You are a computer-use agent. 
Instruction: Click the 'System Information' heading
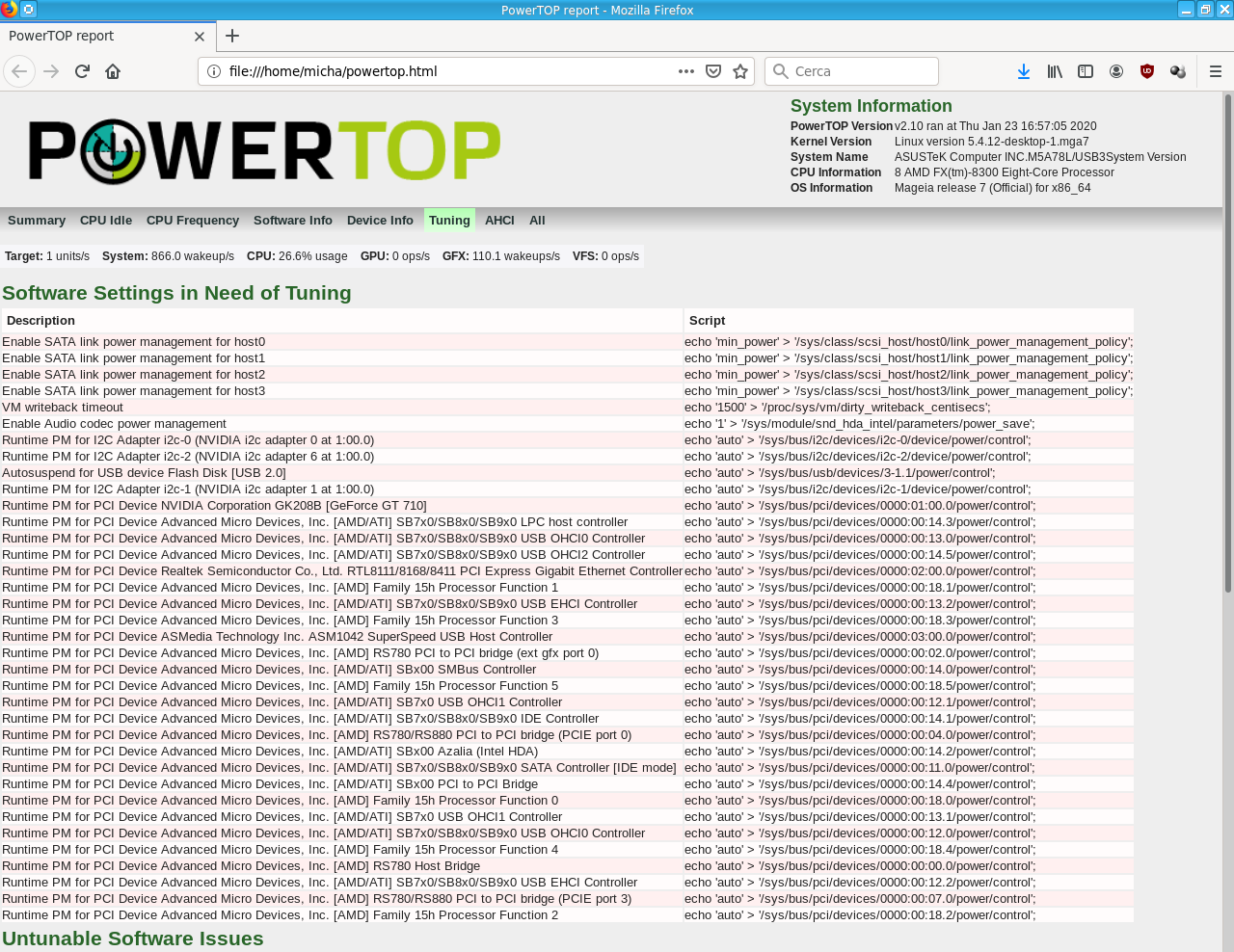click(872, 106)
